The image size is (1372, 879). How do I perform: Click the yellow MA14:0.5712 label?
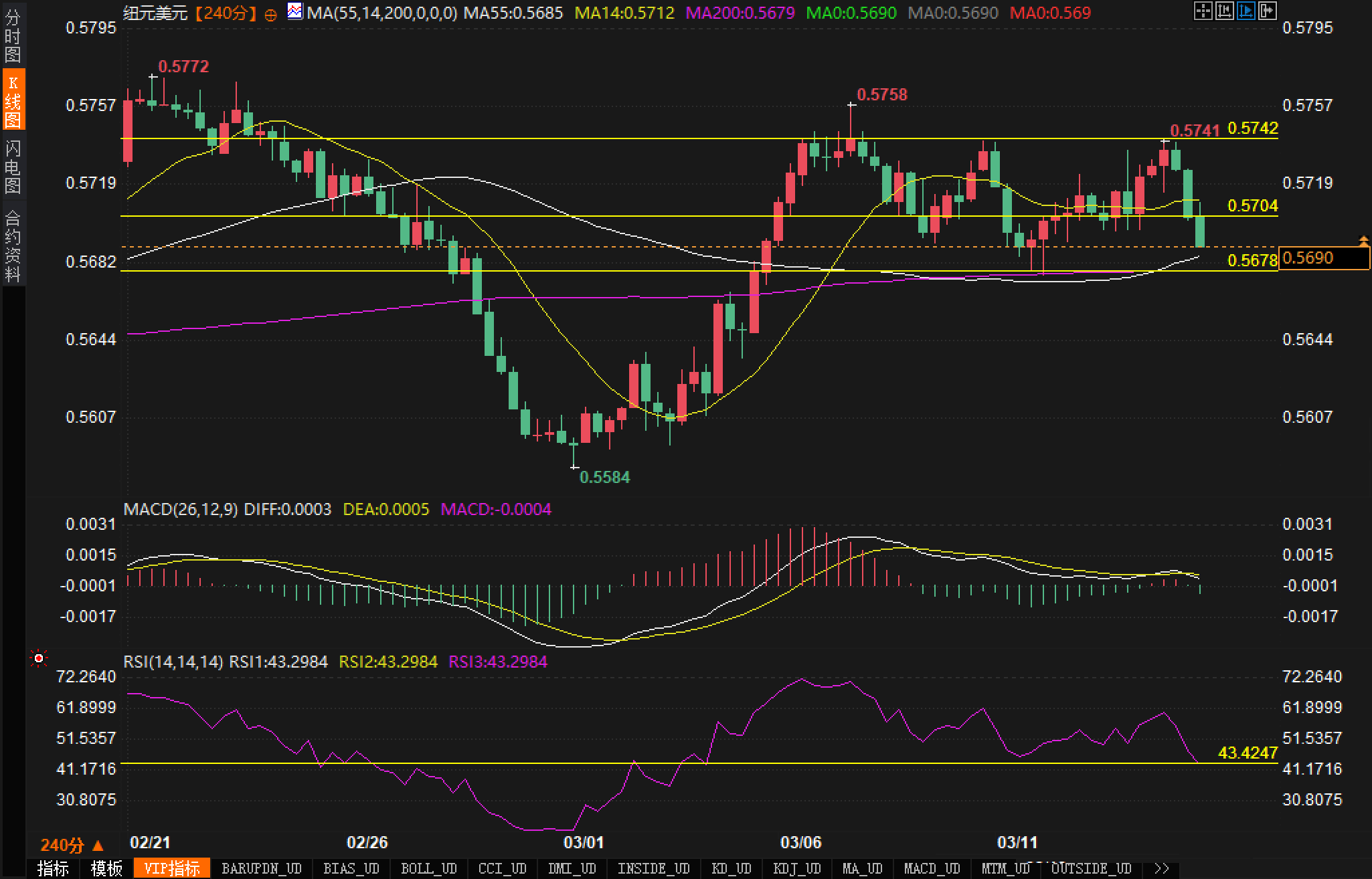(x=625, y=13)
